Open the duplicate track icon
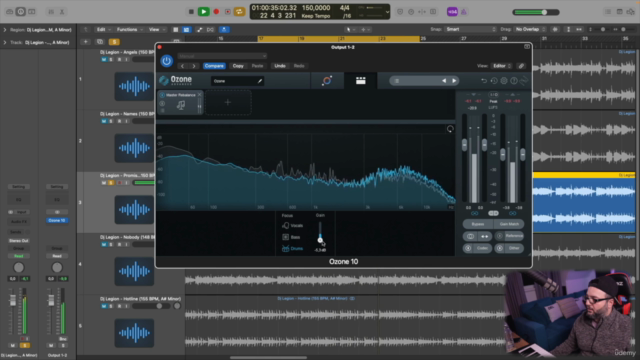The width and height of the screenshot is (640, 360). click(100, 42)
